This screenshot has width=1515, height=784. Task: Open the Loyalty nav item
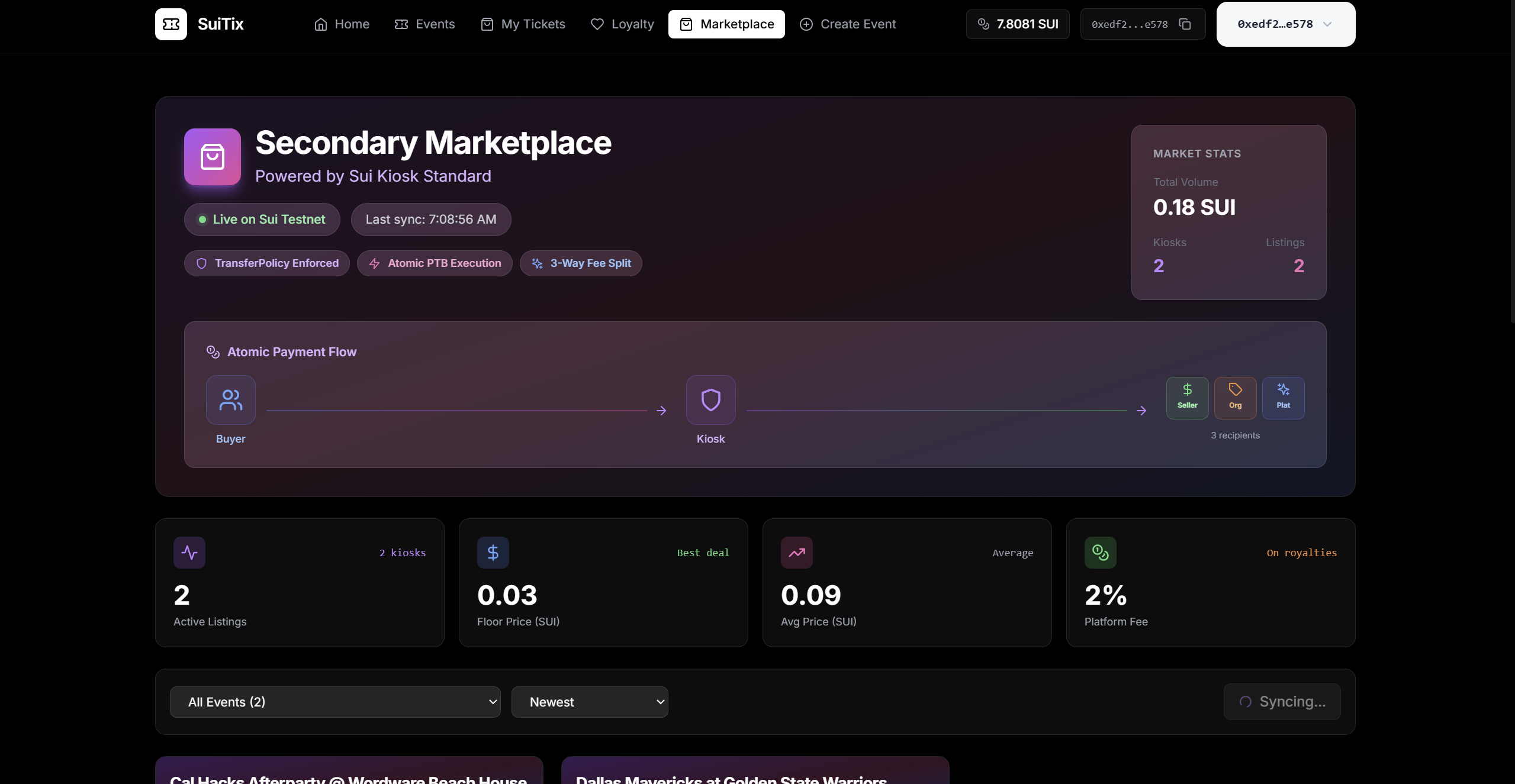(x=622, y=24)
